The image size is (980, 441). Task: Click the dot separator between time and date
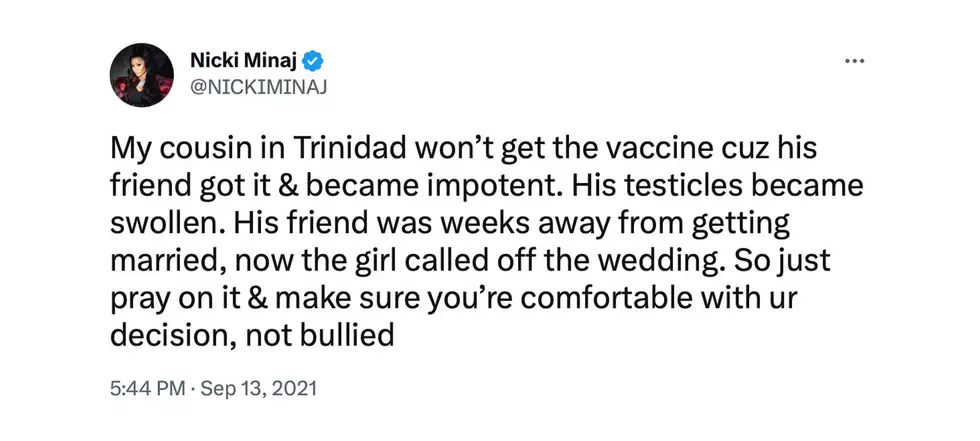tap(192, 390)
